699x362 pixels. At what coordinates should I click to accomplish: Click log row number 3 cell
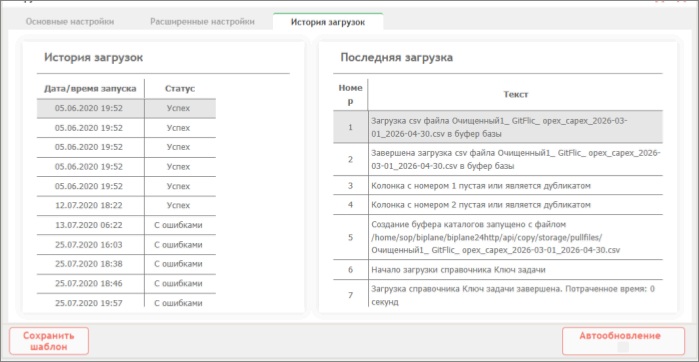[x=350, y=185]
